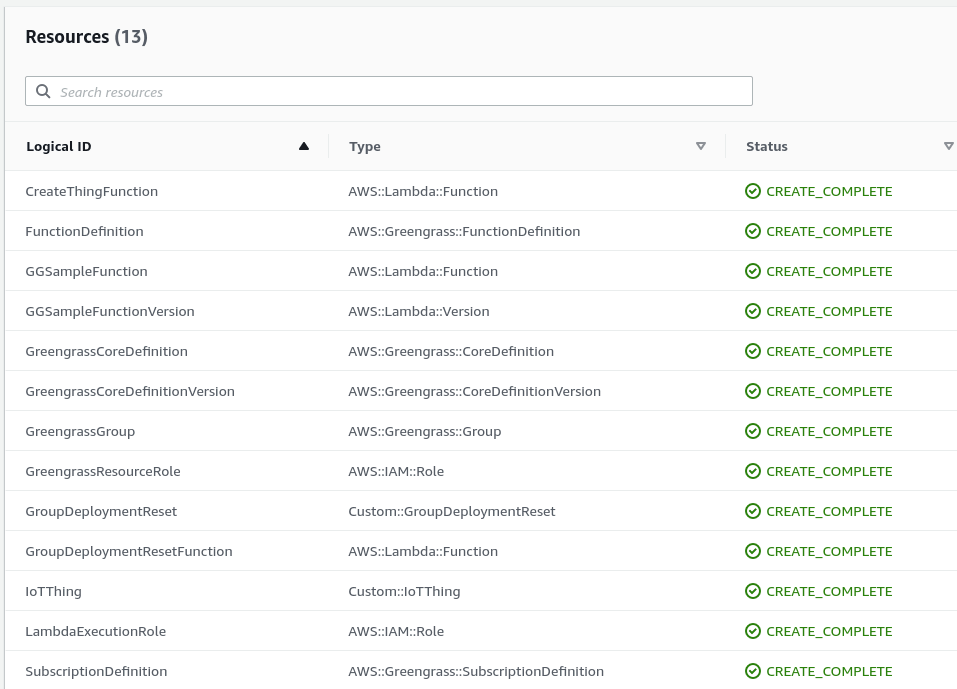Click GGSampleFunctionVersion resource name

click(x=110, y=311)
